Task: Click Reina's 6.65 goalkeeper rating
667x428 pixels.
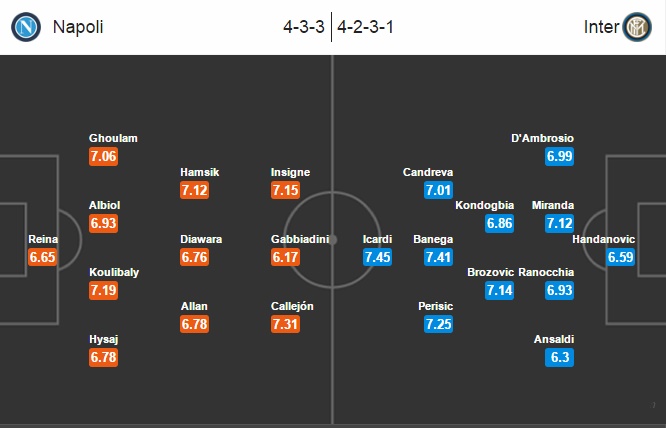Action: 43,257
